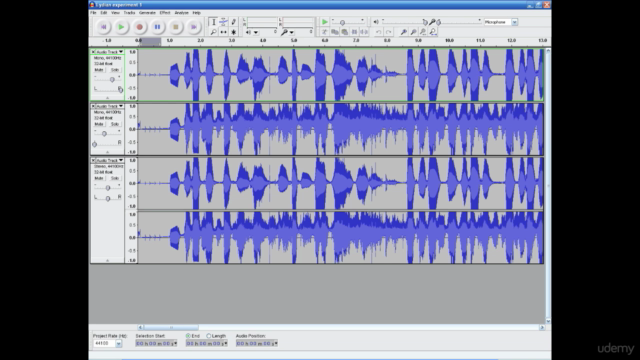
Task: Open the Help menu
Action: pos(196,13)
